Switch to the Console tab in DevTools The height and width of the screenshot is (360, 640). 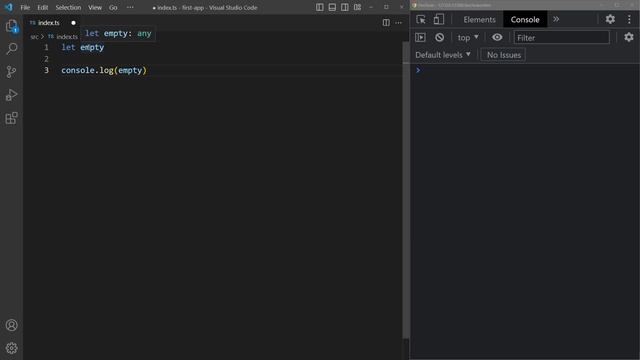[x=525, y=20]
